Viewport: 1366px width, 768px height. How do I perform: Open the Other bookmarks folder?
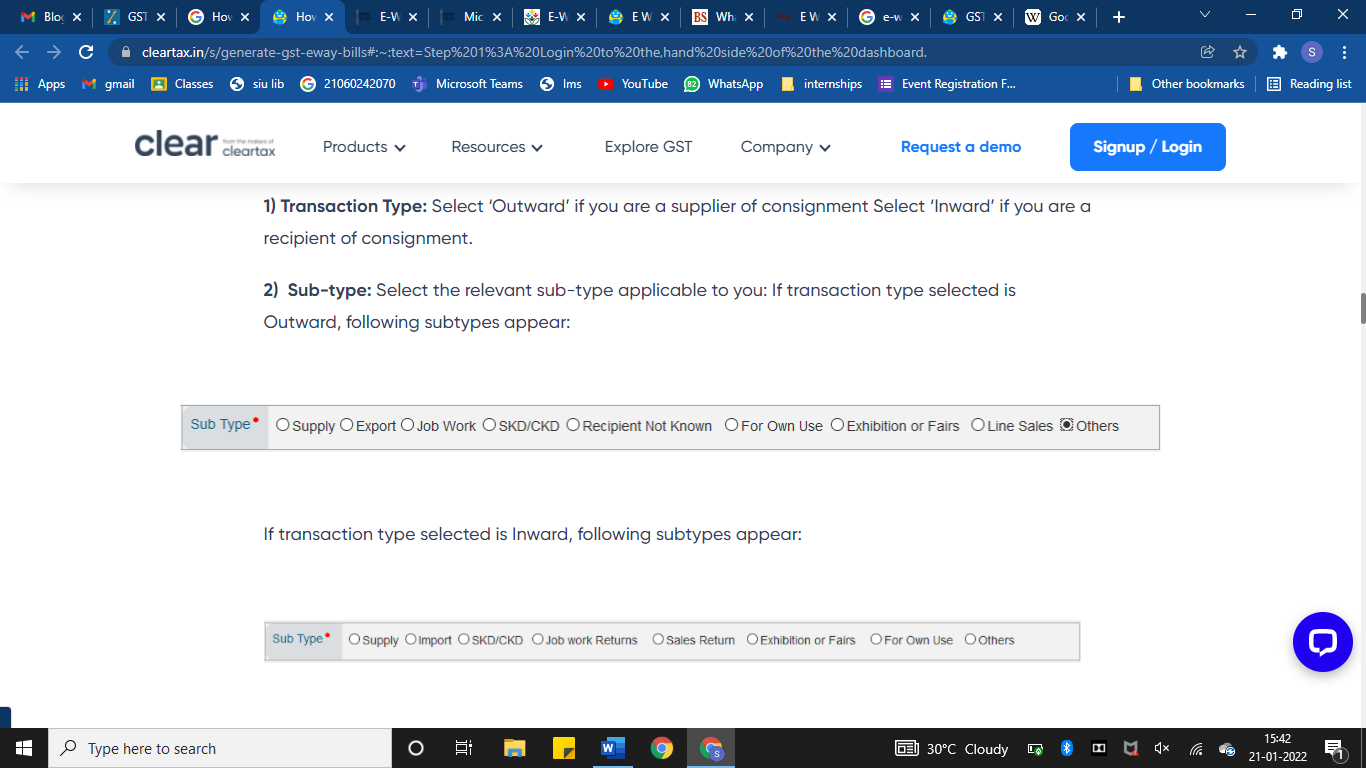(1186, 84)
